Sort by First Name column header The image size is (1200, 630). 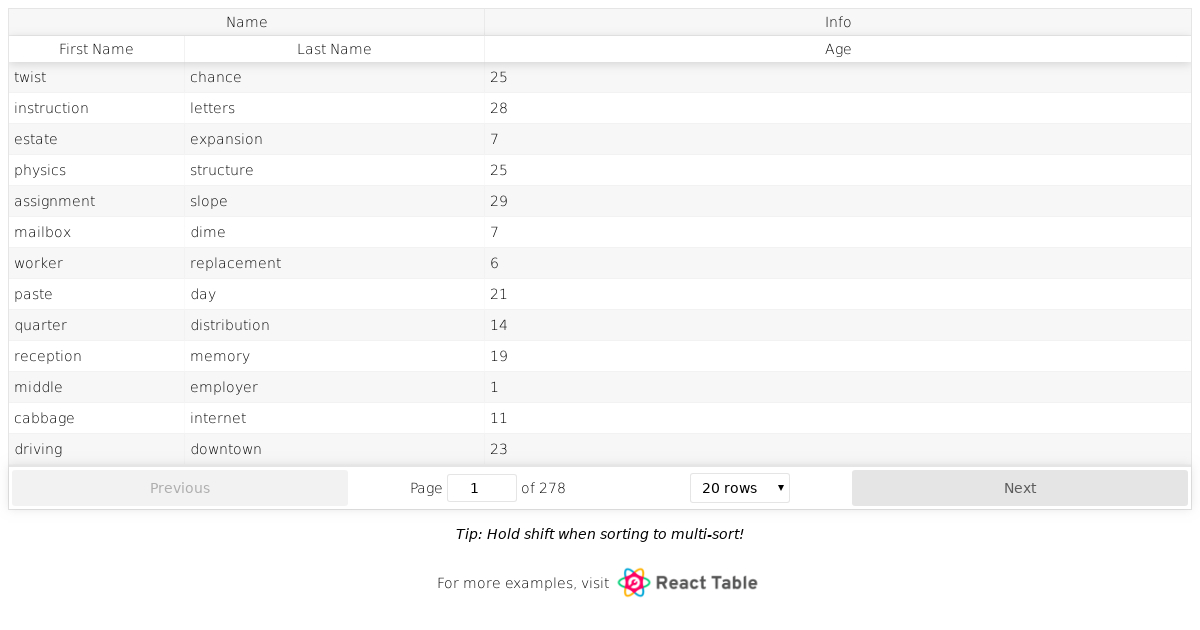96,49
